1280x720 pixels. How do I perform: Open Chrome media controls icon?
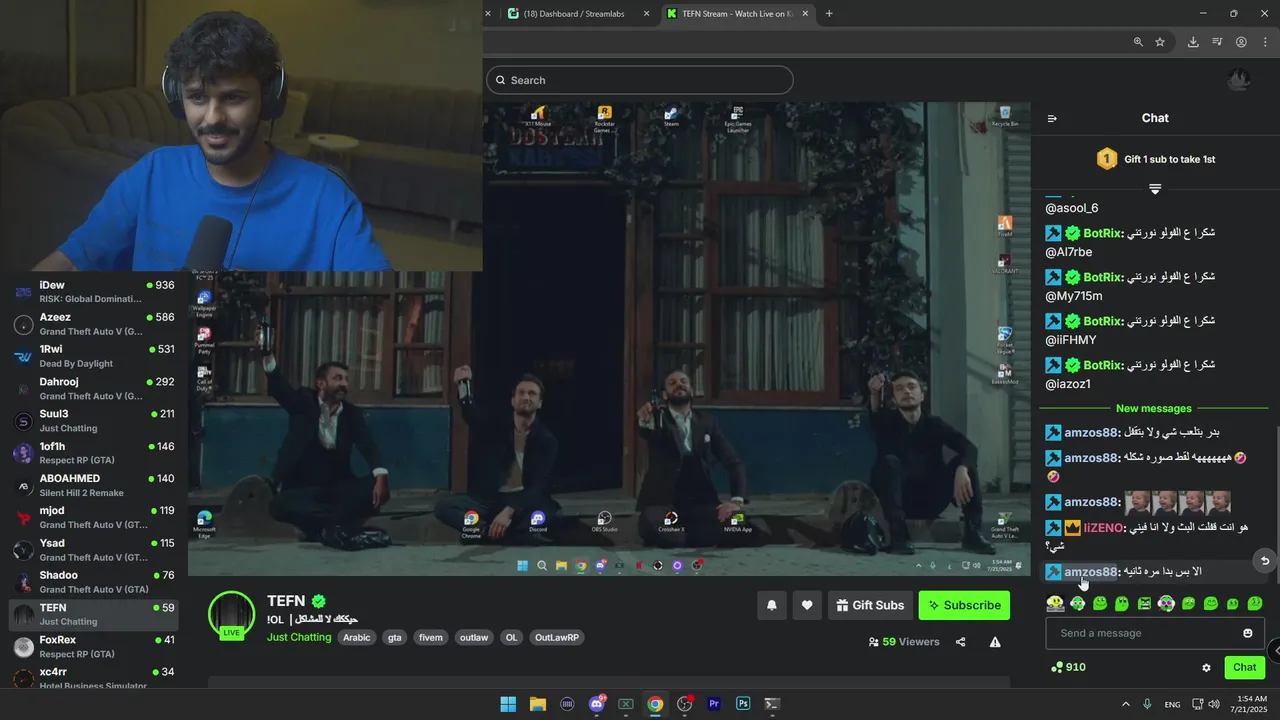click(1217, 42)
